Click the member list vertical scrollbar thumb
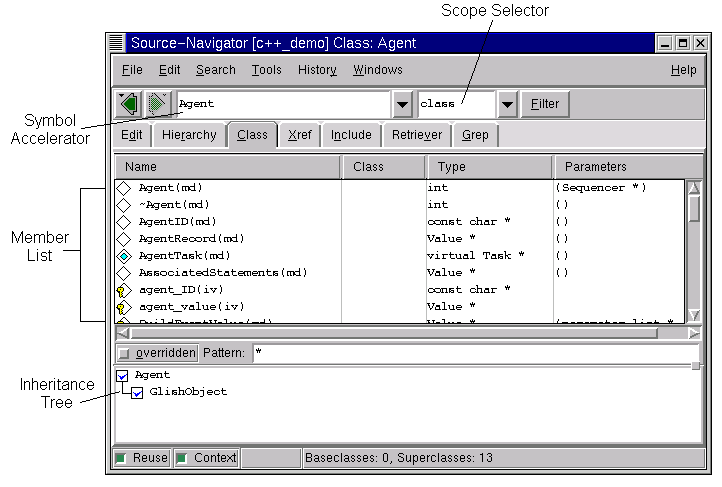722x487 pixels. pyautogui.click(x=694, y=209)
